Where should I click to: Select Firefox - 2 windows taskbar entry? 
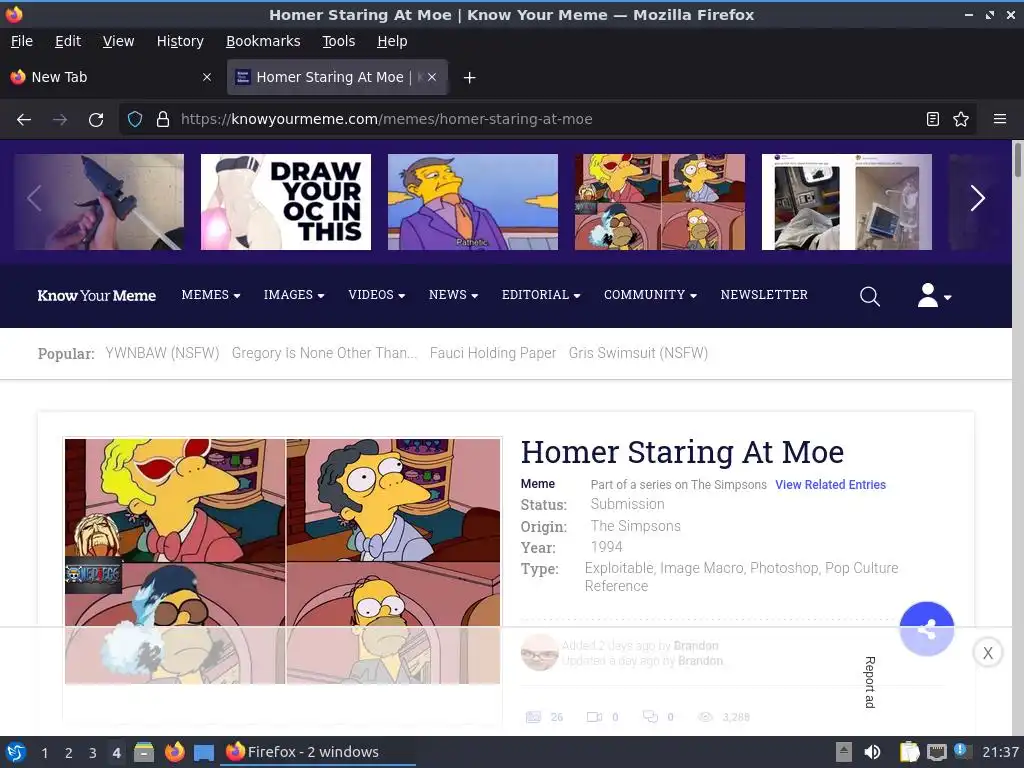320,752
